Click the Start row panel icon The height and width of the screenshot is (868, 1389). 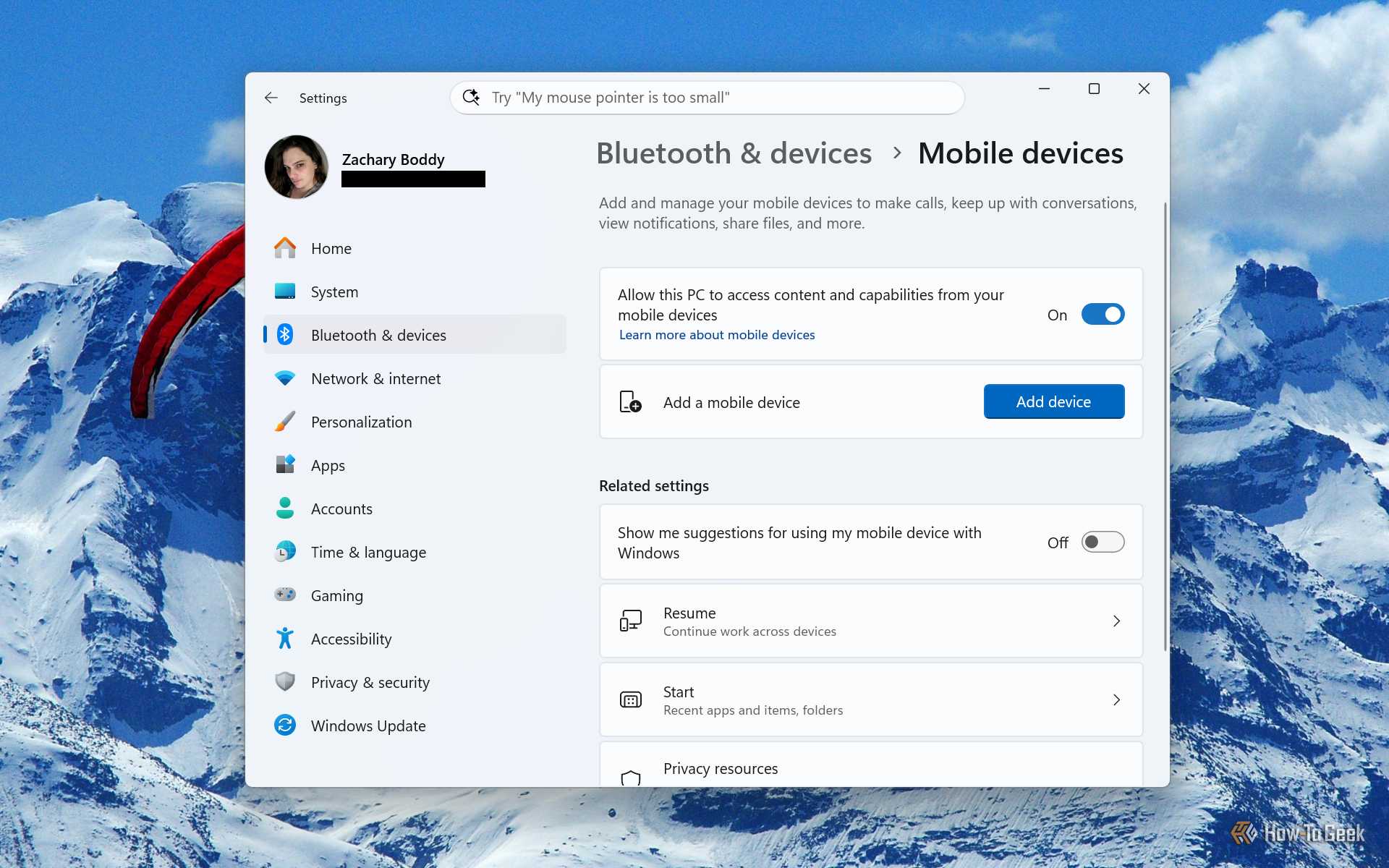(630, 699)
